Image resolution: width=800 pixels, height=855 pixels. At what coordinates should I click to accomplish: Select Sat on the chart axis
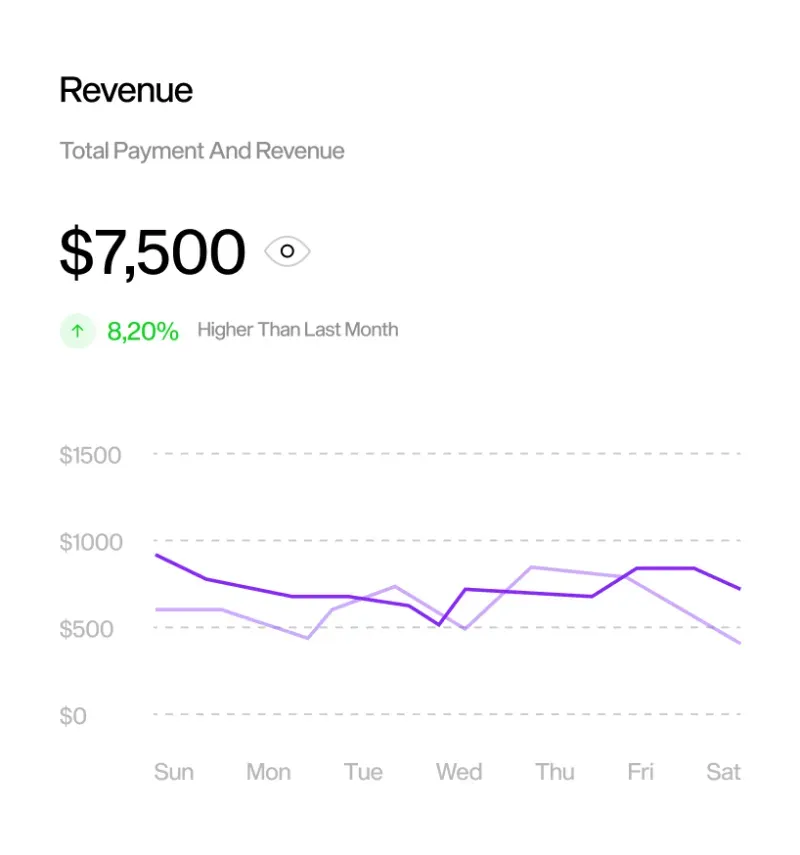click(x=723, y=772)
